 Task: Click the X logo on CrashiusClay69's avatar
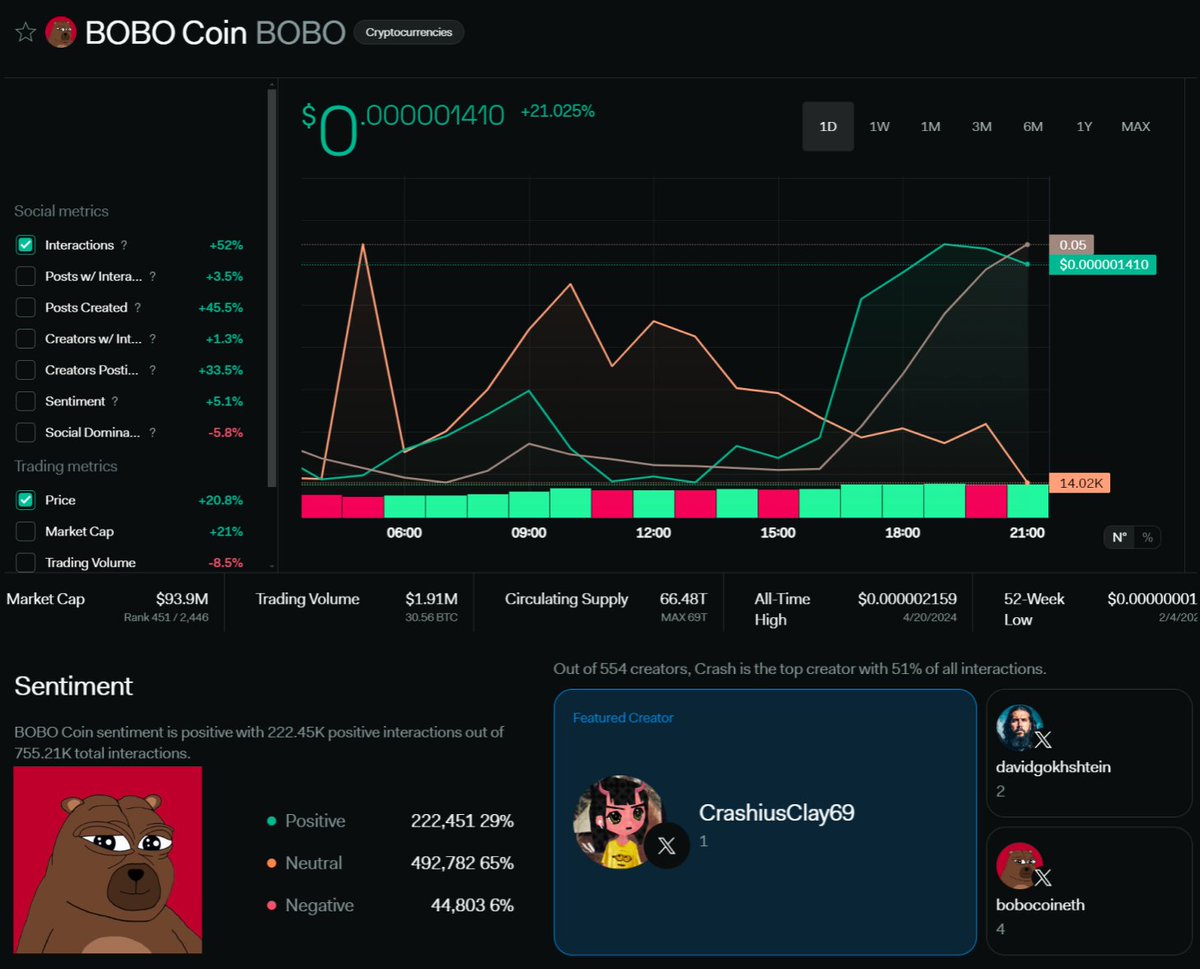coord(667,846)
